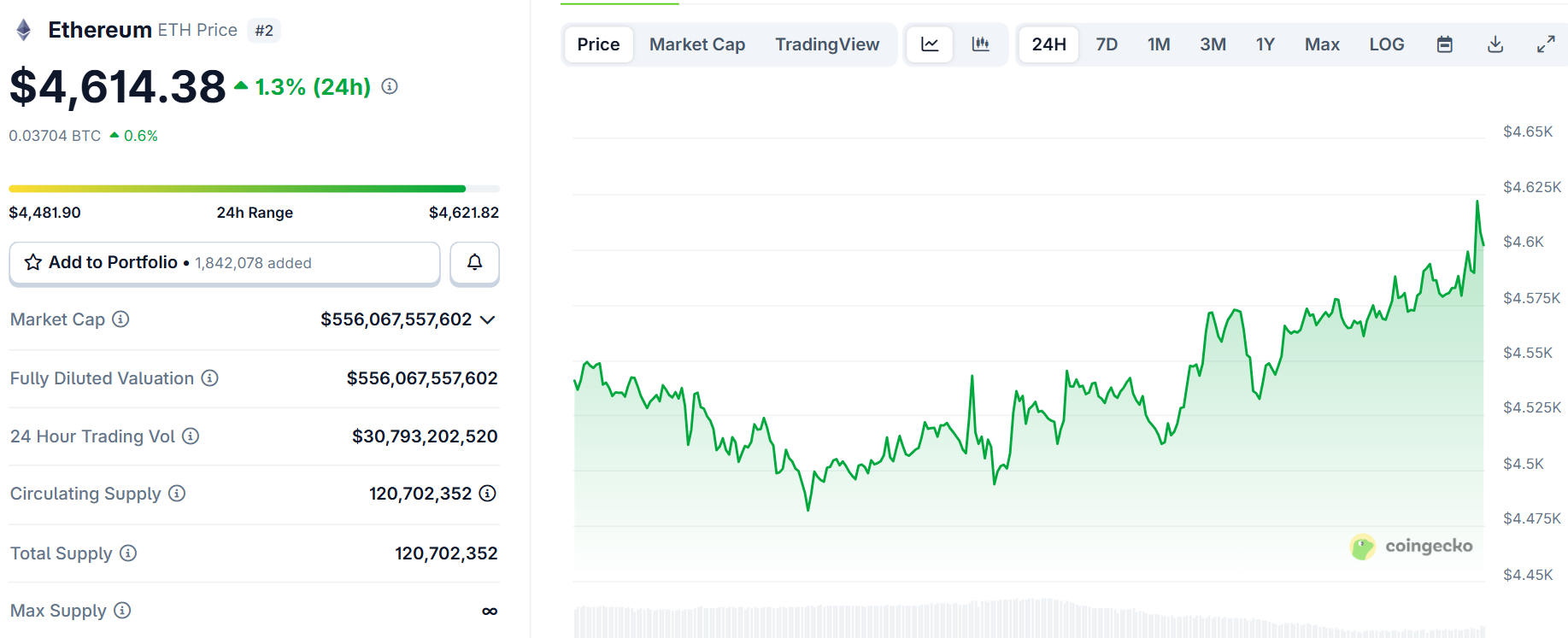Select the 24H time range
Viewport: 1568px width, 638px height.
coord(1048,44)
